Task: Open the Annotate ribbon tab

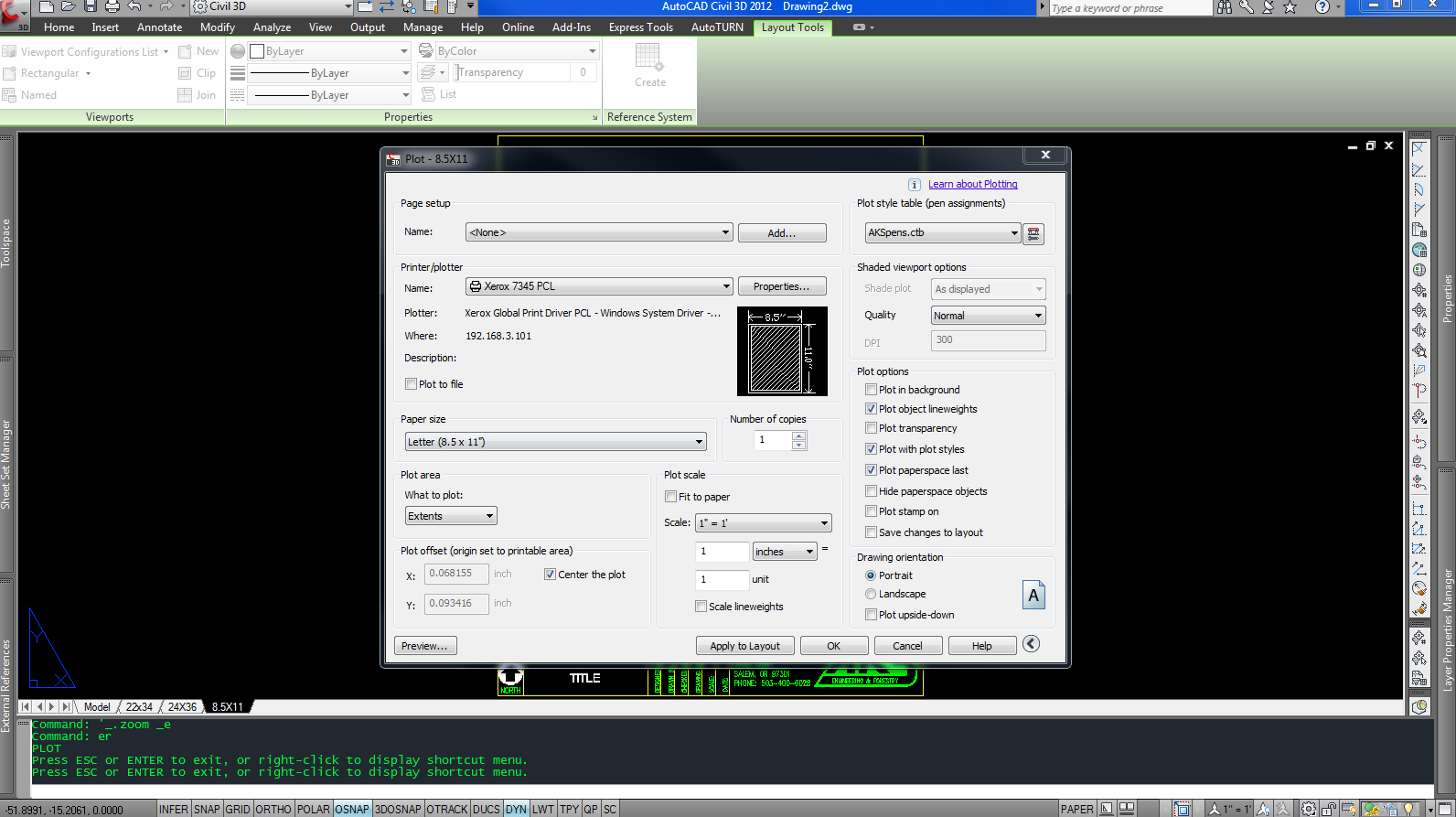Action: 160,27
